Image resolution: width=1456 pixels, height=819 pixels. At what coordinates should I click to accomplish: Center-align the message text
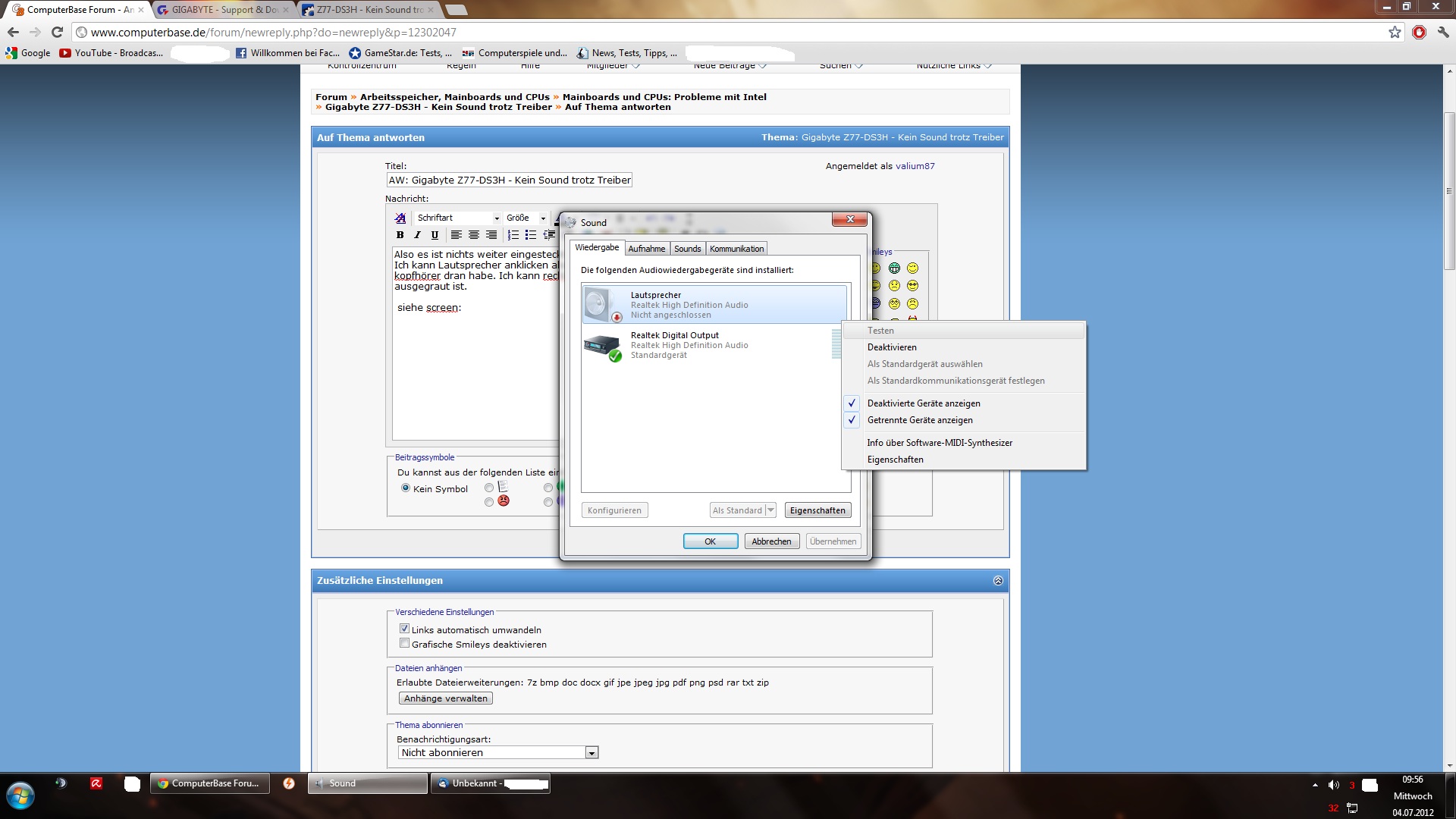[x=474, y=235]
